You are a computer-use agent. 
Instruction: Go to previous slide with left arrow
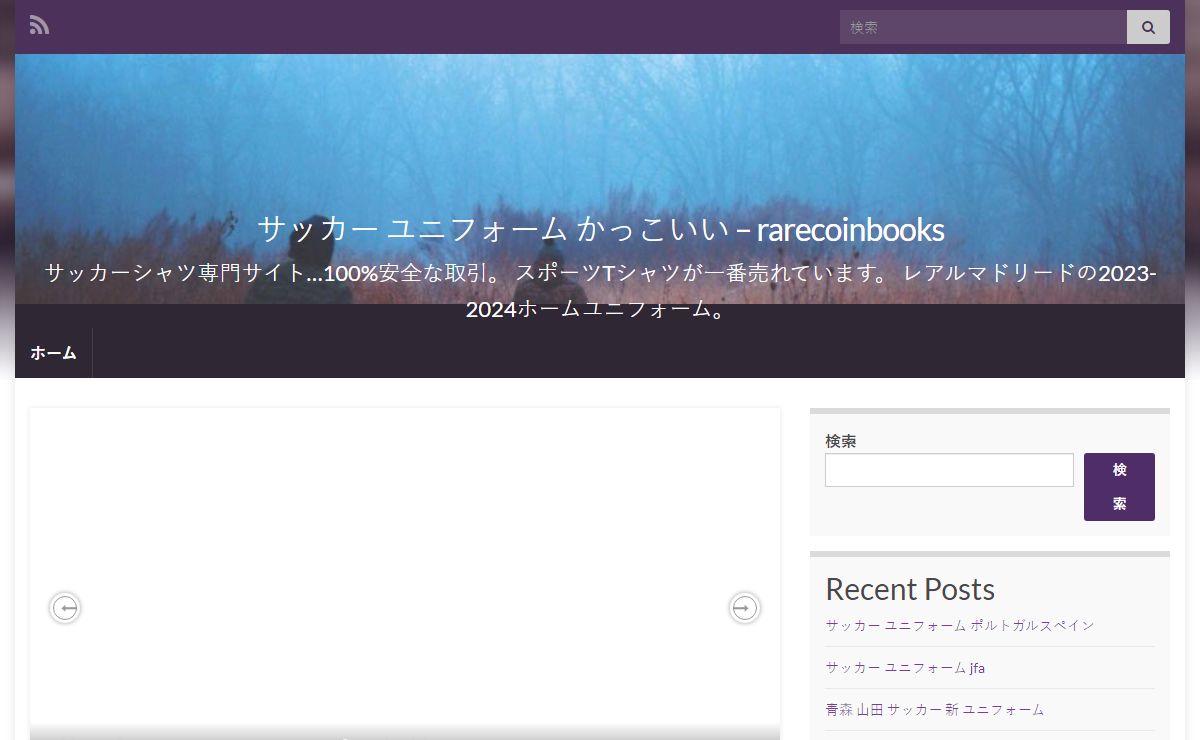tap(65, 608)
